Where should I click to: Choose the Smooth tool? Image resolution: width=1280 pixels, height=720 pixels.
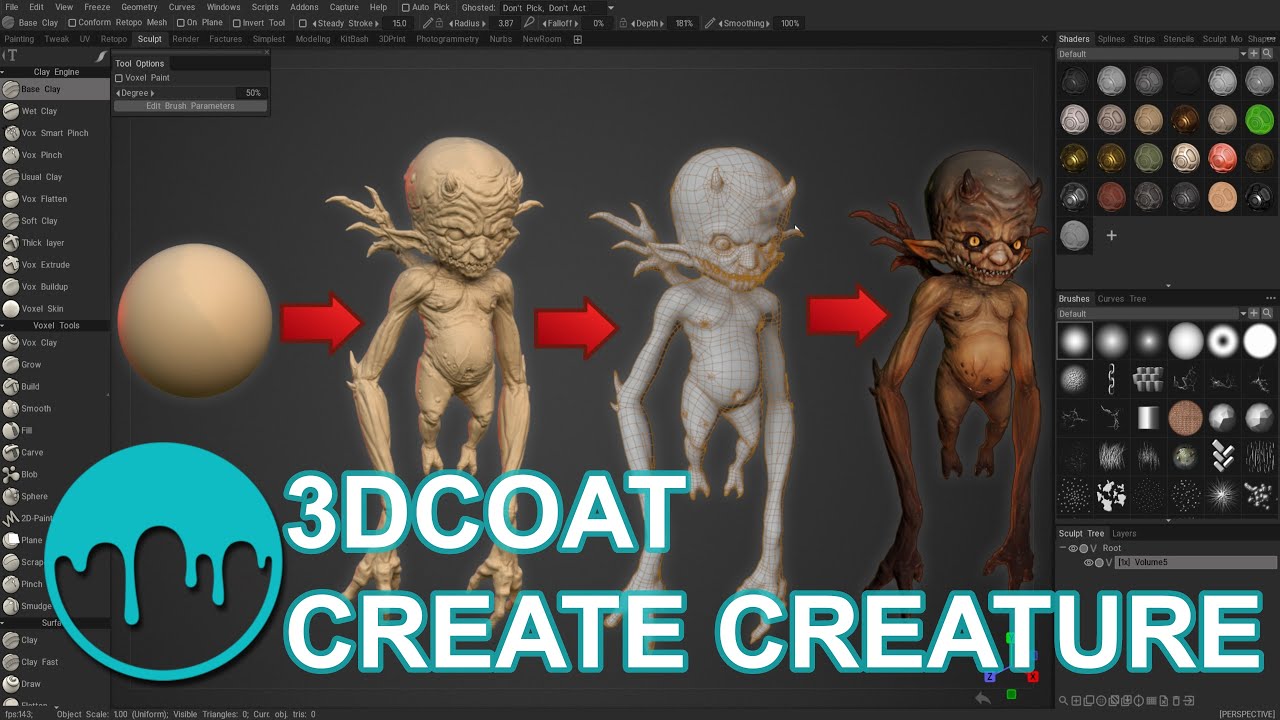(55, 409)
